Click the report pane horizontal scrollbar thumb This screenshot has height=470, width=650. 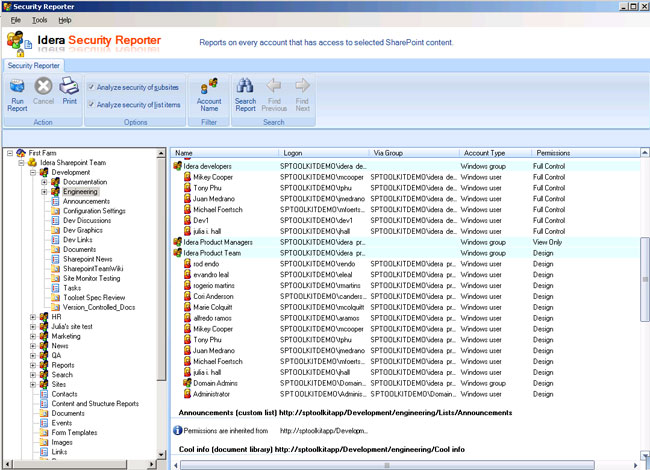pyautogui.click(x=387, y=465)
